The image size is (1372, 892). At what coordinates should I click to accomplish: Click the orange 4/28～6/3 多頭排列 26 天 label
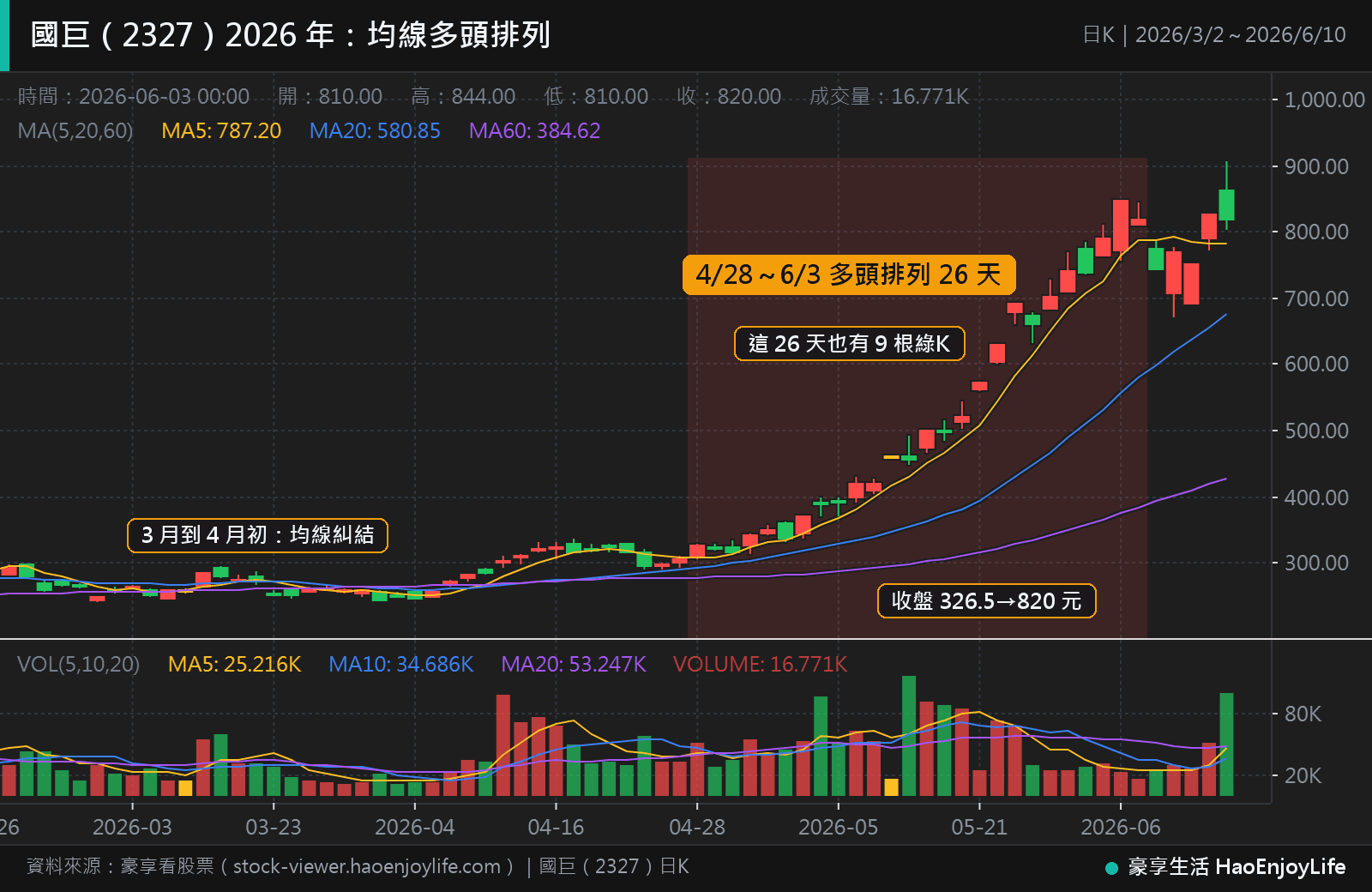point(849,274)
